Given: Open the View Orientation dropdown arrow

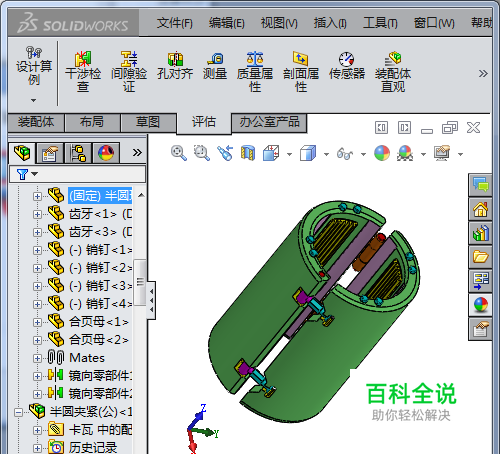Looking at the screenshot, I should (x=289, y=154).
